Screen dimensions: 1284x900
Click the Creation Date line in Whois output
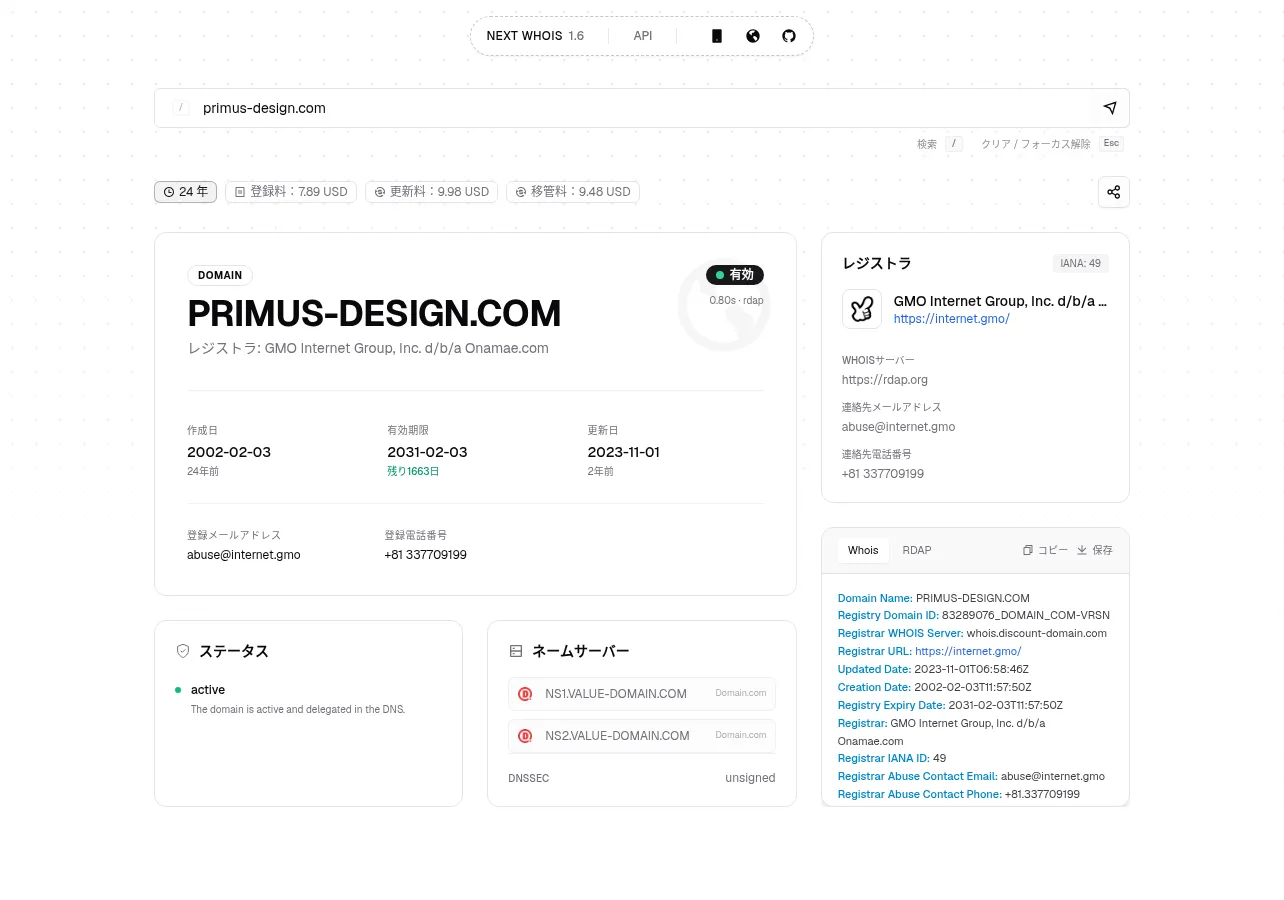click(935, 687)
